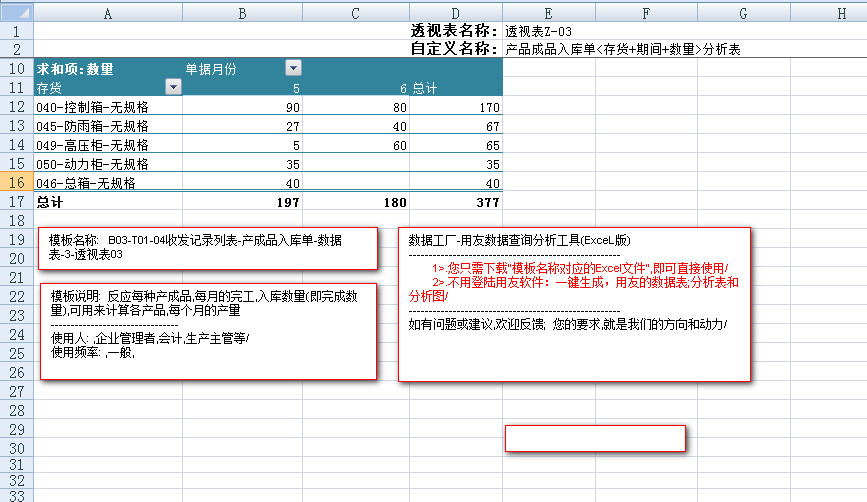Screen dimensions: 867x502
Task: Open the 单据月份 filter dropdown
Action: (x=293, y=68)
